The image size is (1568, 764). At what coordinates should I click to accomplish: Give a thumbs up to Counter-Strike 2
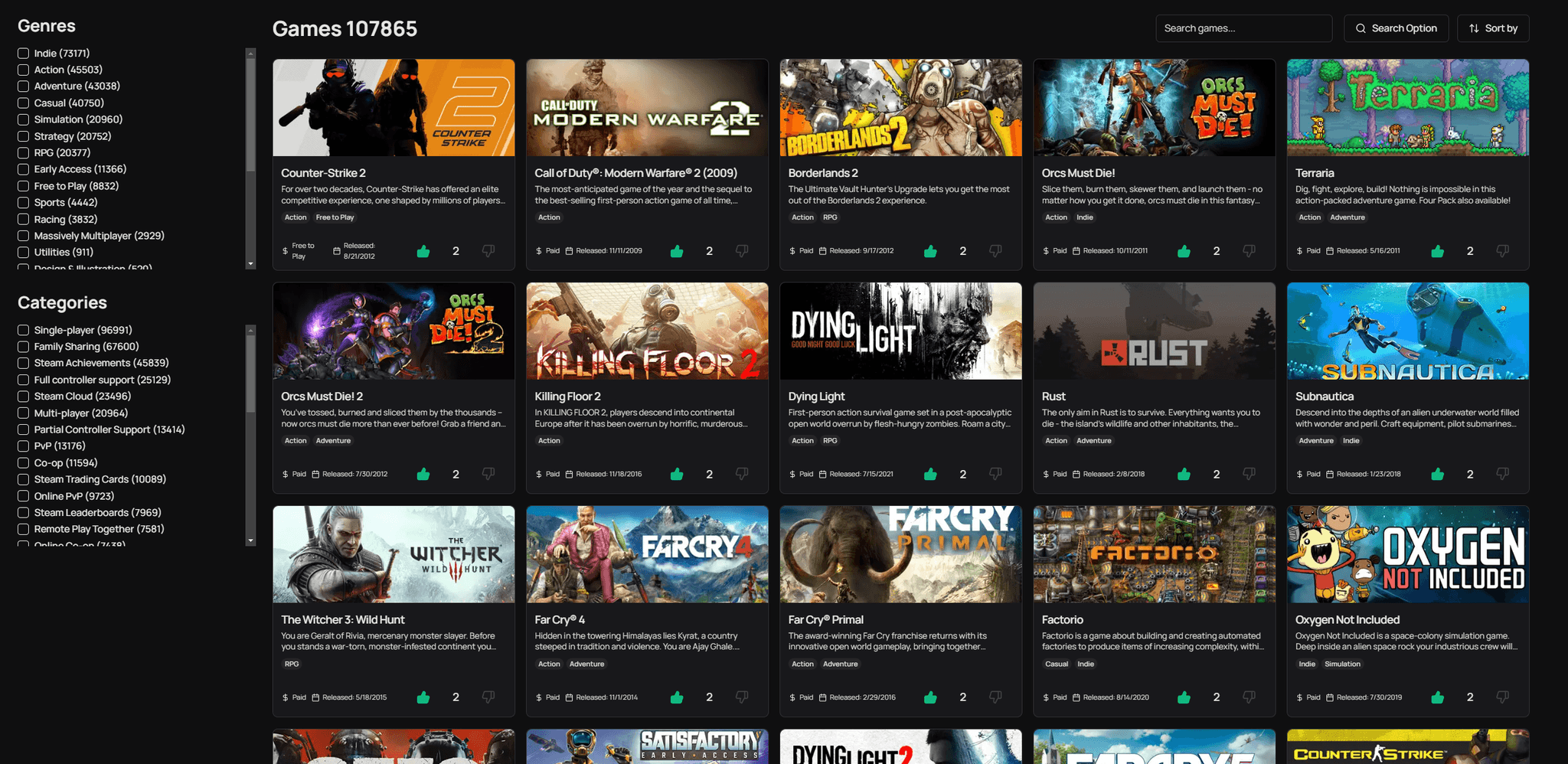pos(423,250)
